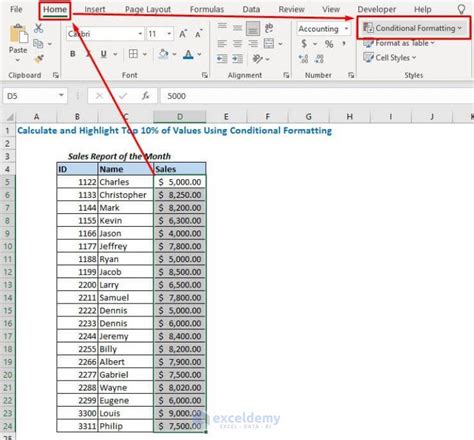Viewport: 474px width, 440px height.
Task: Select column D header
Action: tap(180, 117)
